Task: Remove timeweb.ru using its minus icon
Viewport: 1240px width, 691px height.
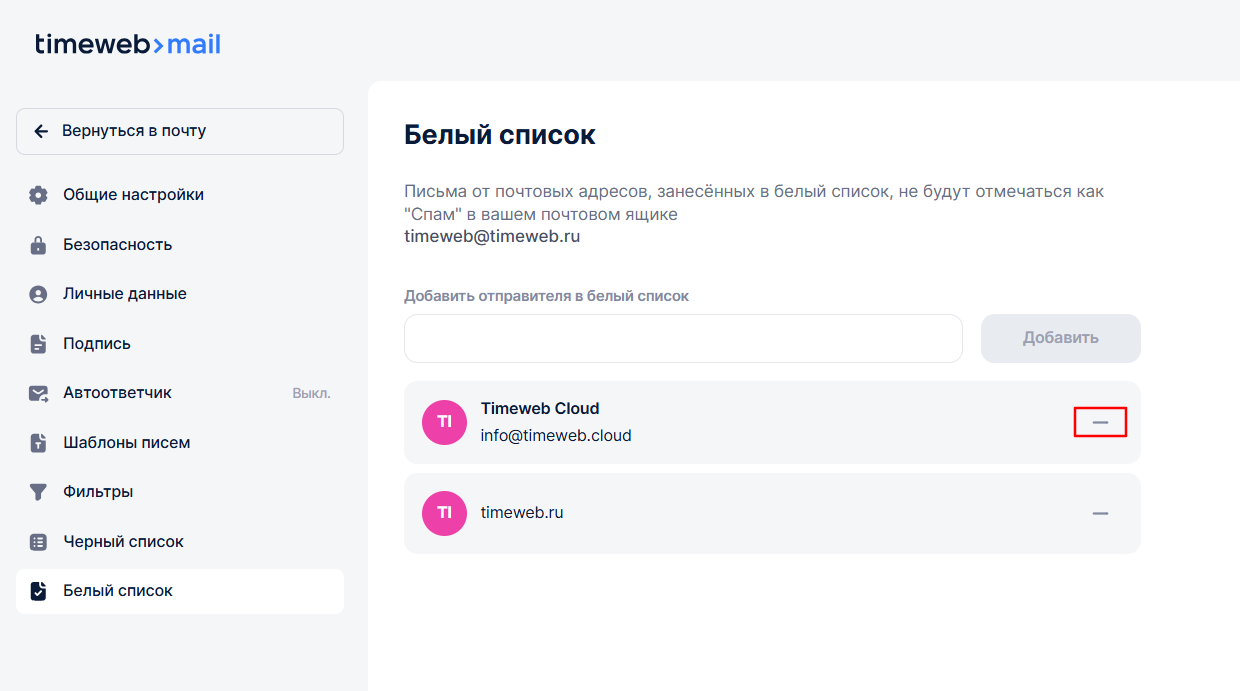Action: tap(1100, 513)
